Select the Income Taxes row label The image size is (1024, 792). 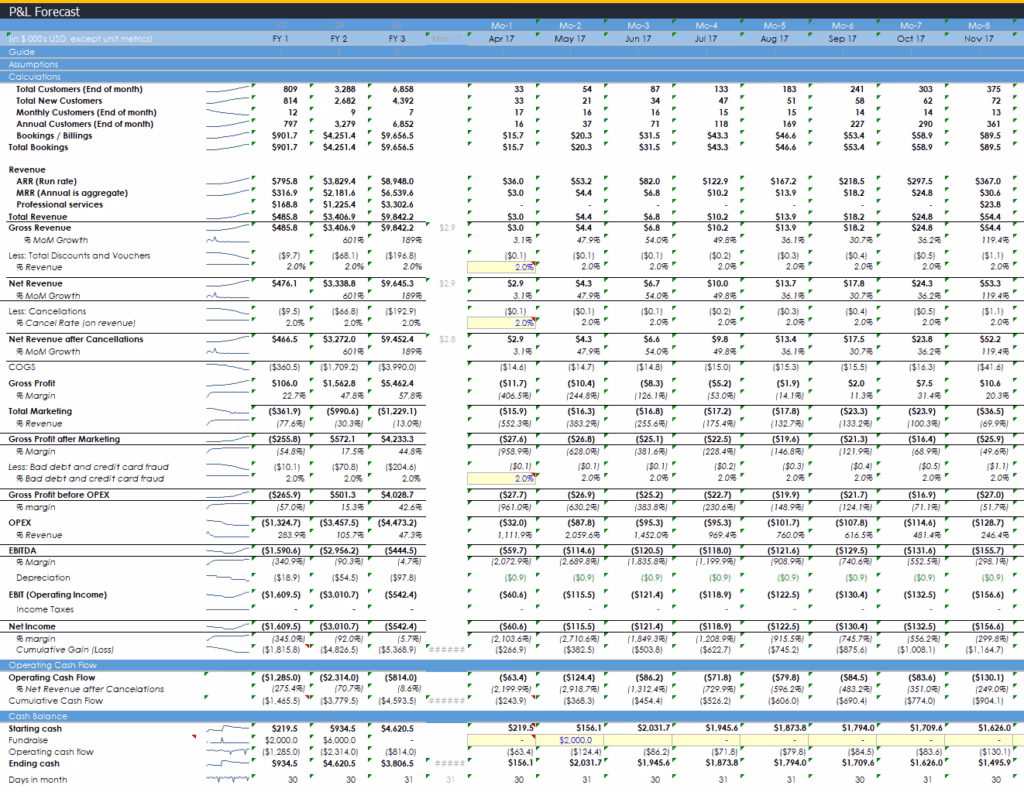[44, 609]
